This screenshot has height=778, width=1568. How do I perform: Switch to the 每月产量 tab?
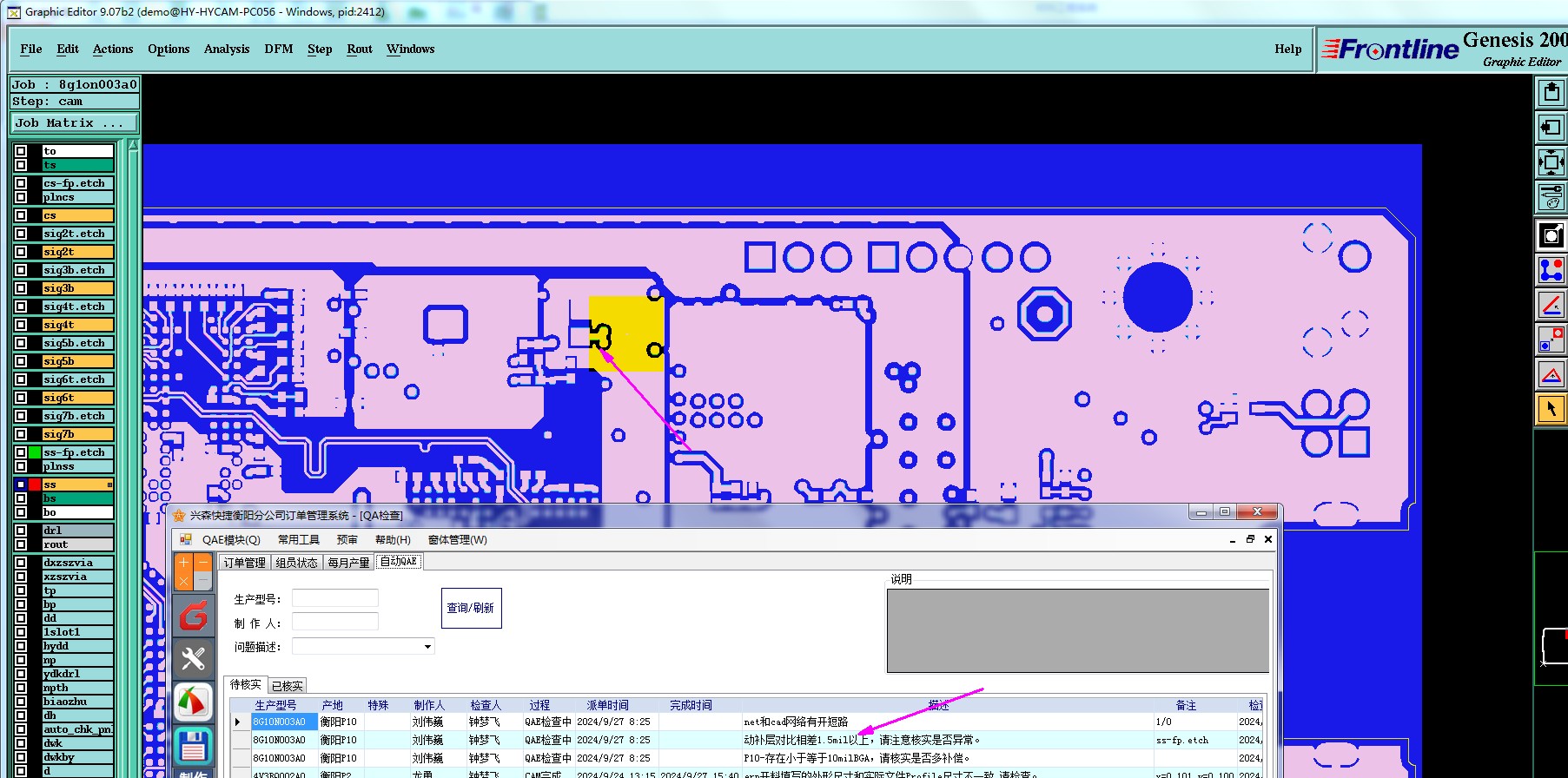coord(348,563)
